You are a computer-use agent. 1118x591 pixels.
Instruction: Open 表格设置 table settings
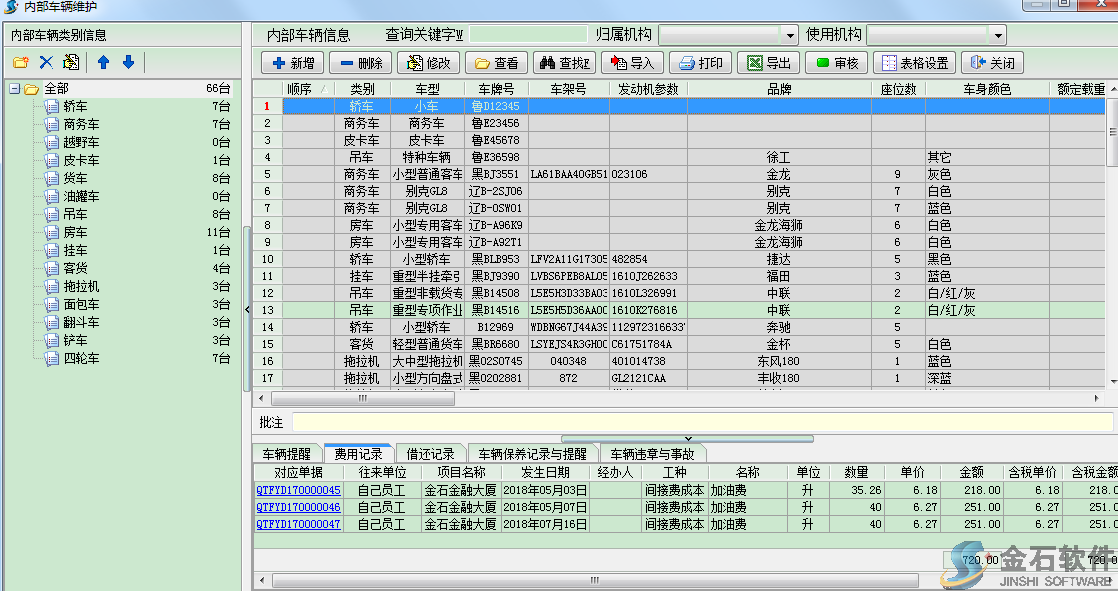(x=913, y=63)
